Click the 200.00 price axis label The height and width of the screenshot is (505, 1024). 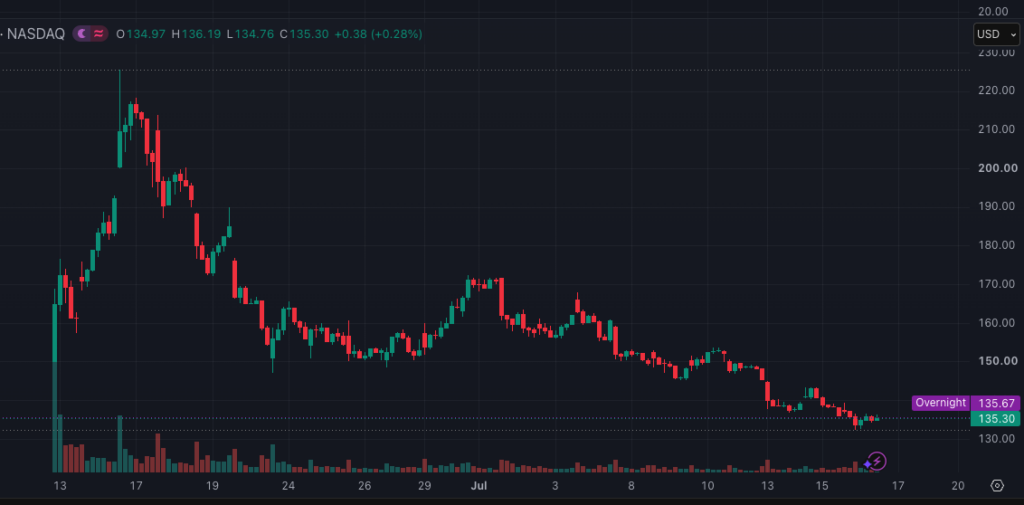click(997, 168)
